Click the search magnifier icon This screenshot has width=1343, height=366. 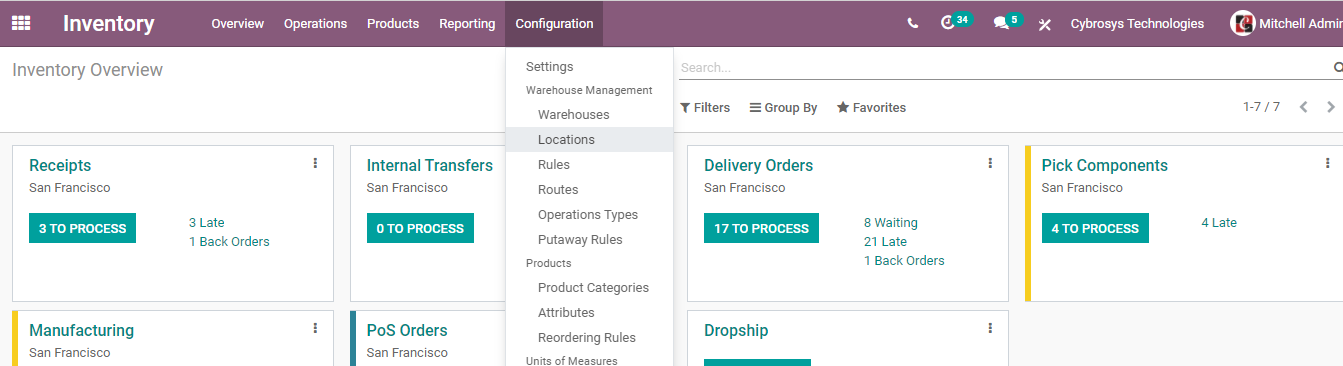pyautogui.click(x=1338, y=67)
